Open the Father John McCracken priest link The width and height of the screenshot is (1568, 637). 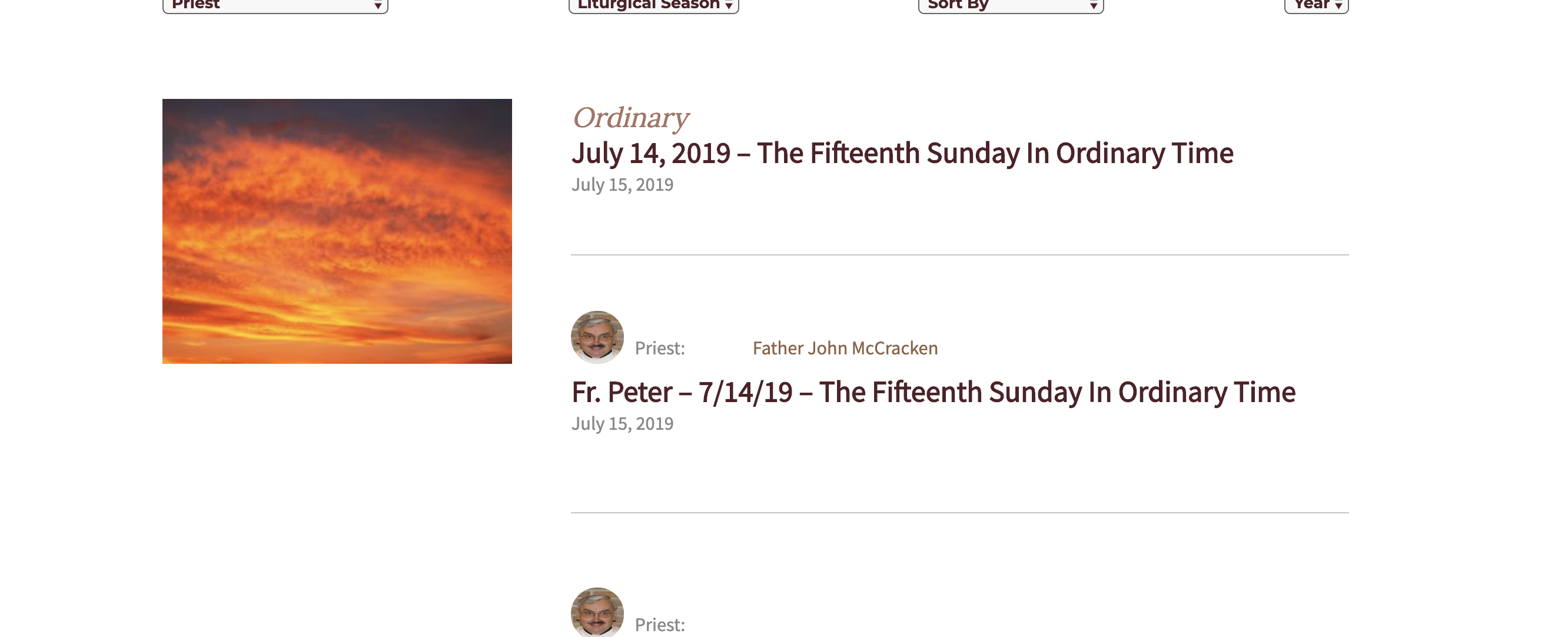point(845,348)
